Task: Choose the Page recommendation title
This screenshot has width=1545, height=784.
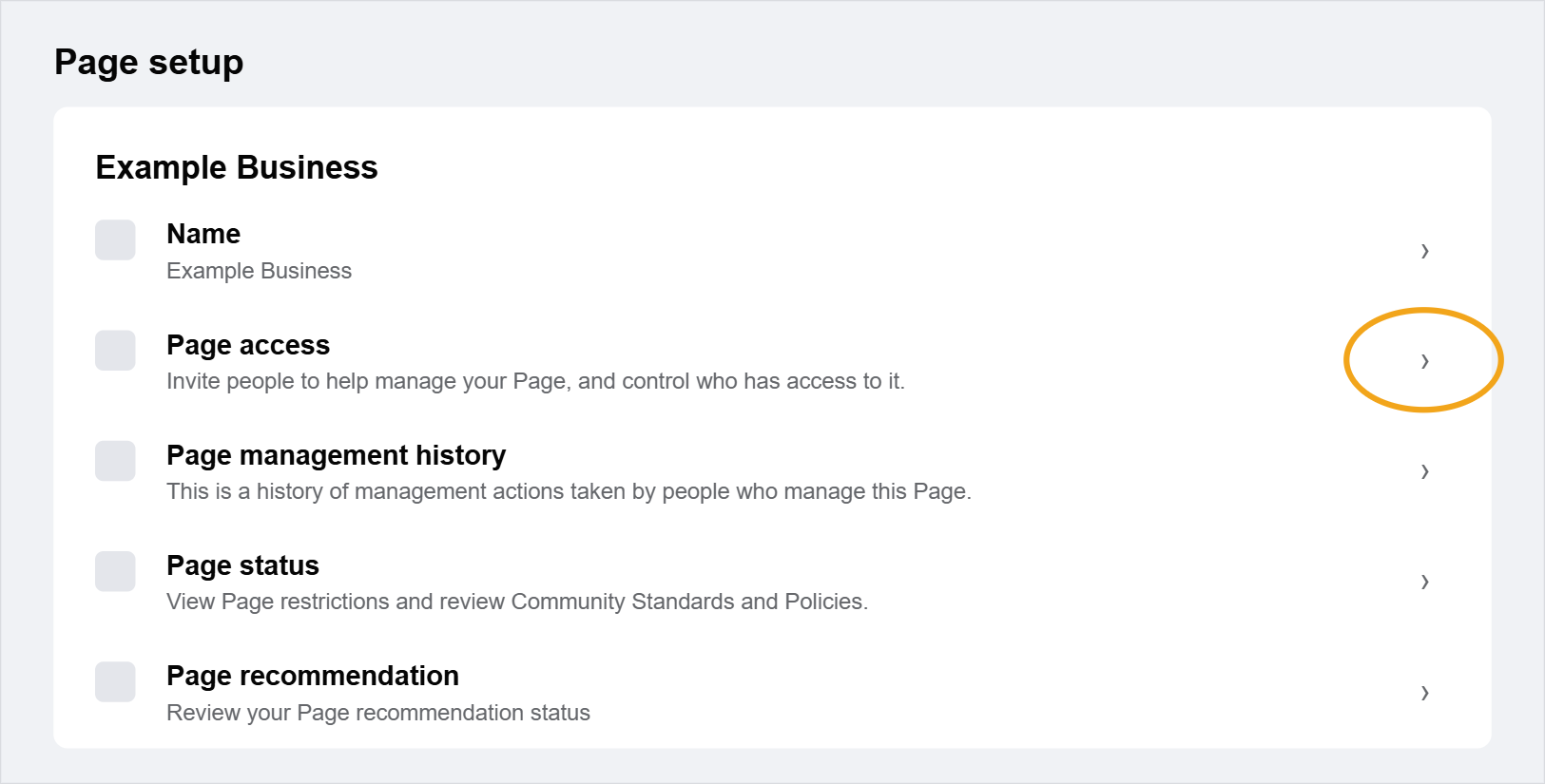Action: (x=313, y=676)
